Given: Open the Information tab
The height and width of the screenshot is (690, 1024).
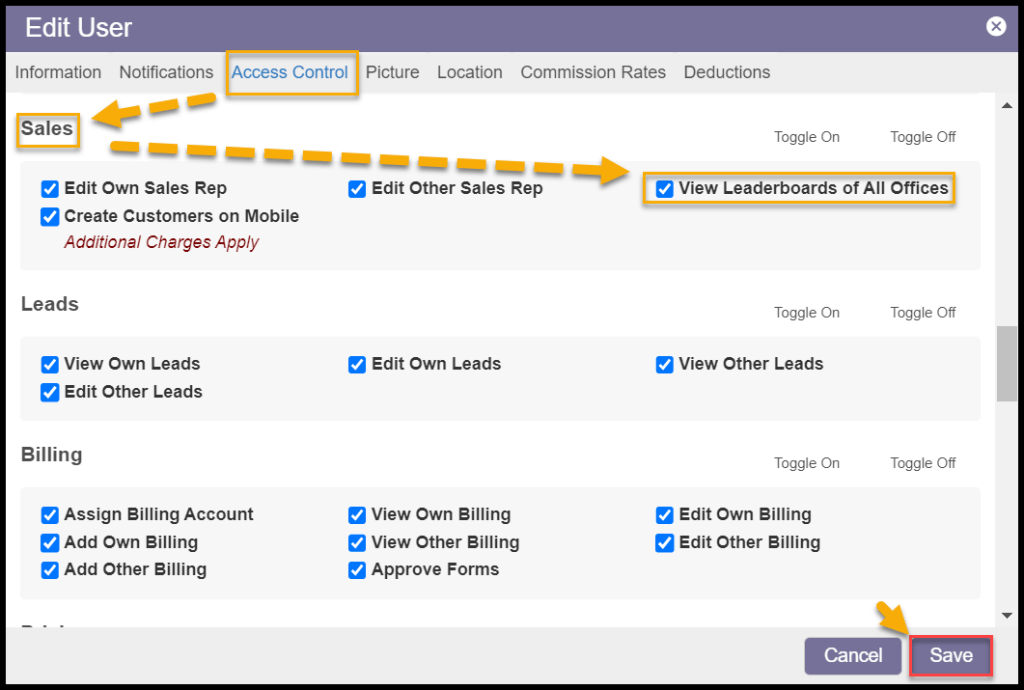Looking at the screenshot, I should click(x=58, y=72).
